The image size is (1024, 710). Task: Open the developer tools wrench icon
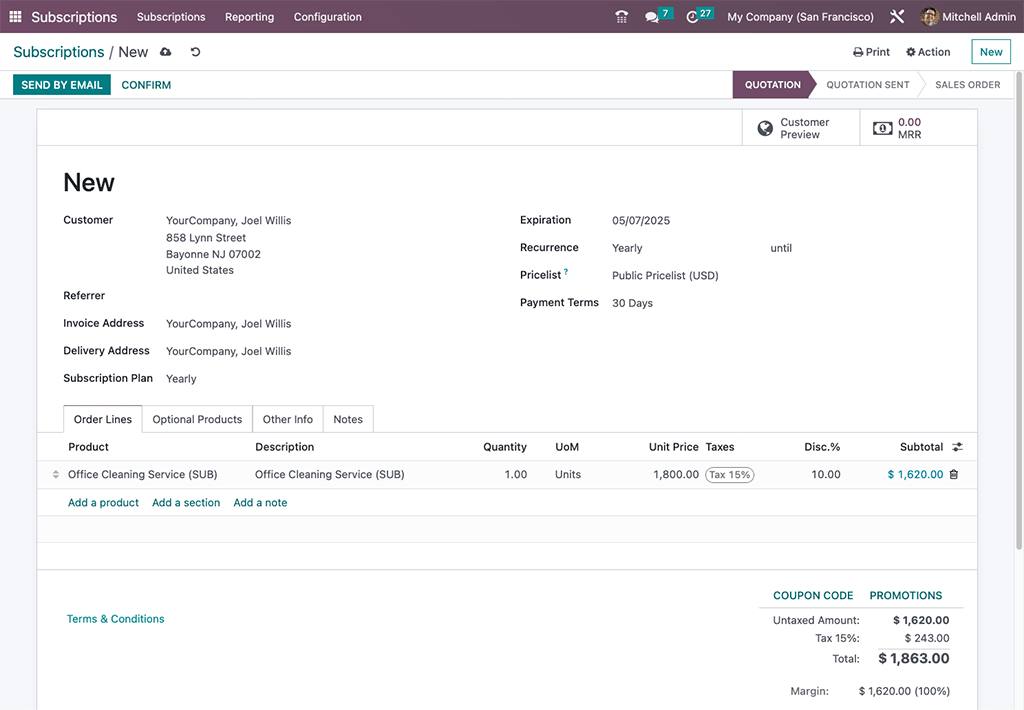click(897, 16)
